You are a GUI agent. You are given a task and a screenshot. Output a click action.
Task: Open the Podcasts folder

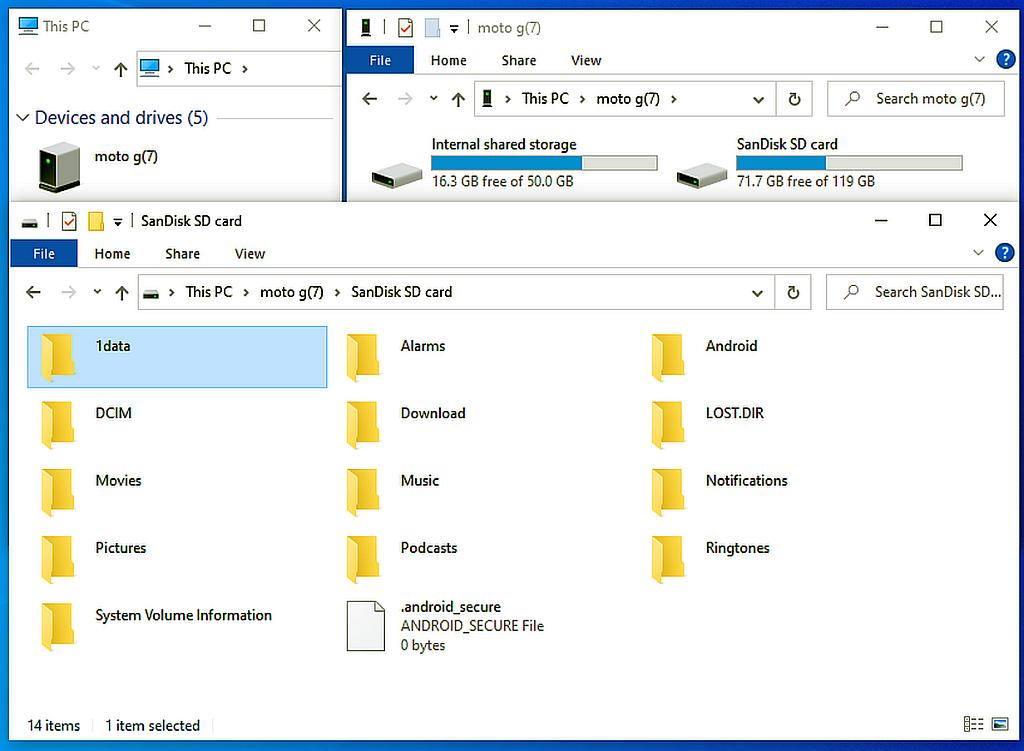(x=402, y=558)
